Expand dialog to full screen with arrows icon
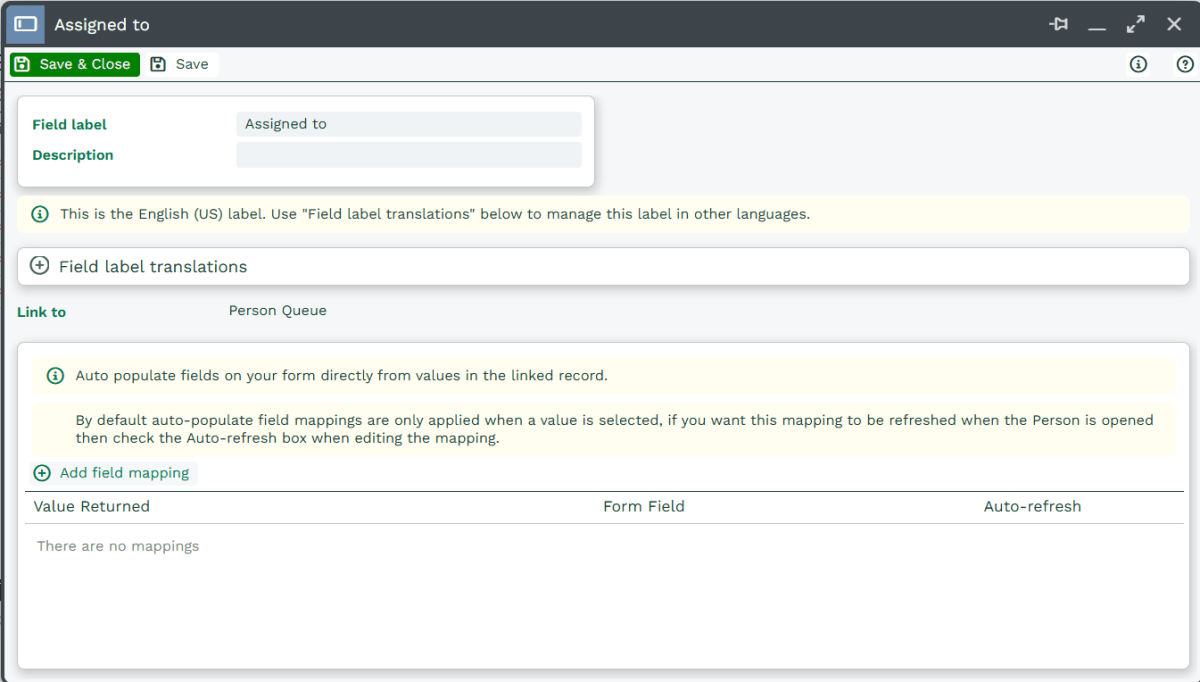Viewport: 1200px width, 682px height. point(1136,24)
